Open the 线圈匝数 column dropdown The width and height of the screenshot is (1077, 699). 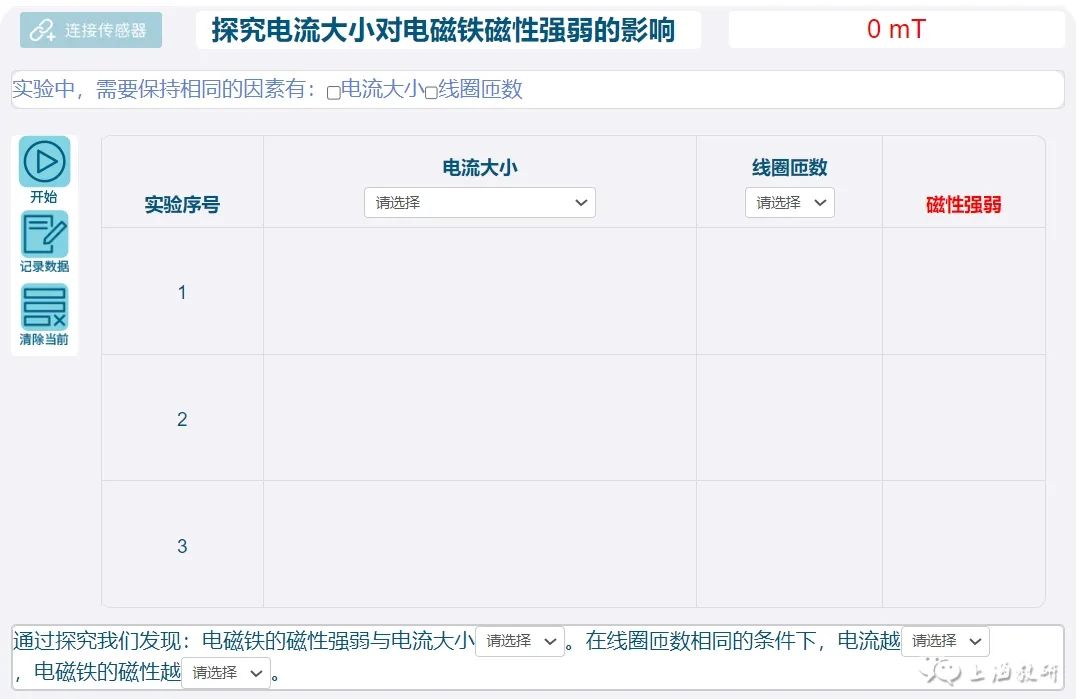tap(790, 203)
